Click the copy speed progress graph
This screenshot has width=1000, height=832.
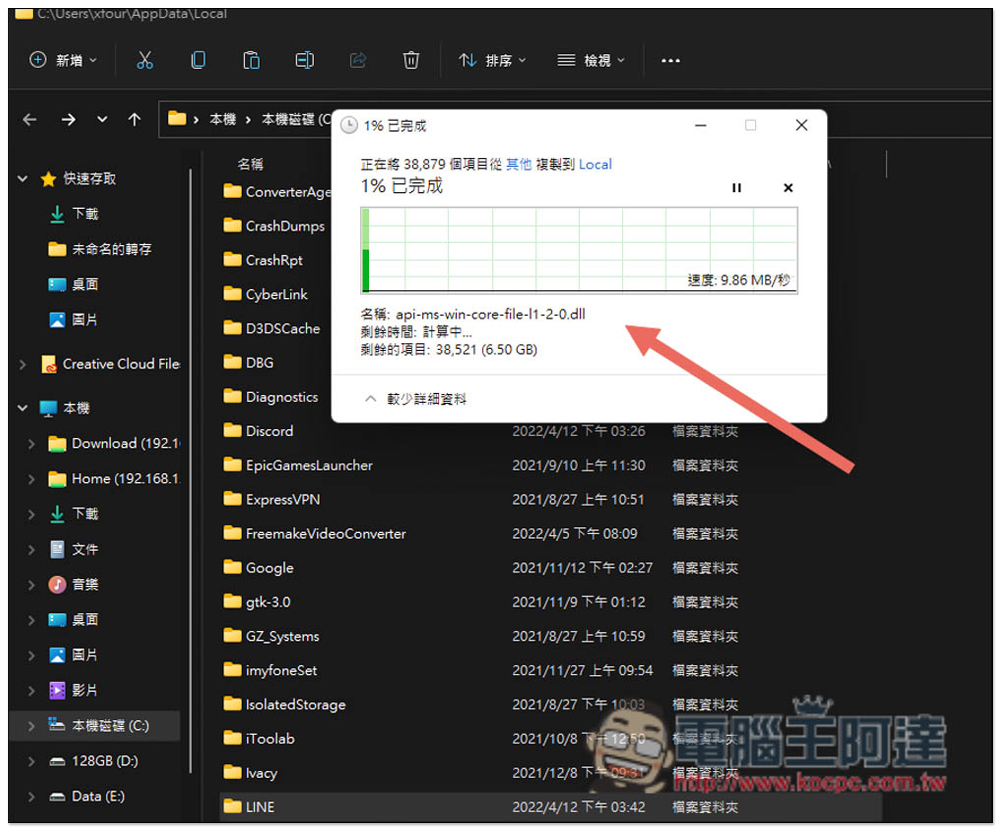click(x=579, y=250)
